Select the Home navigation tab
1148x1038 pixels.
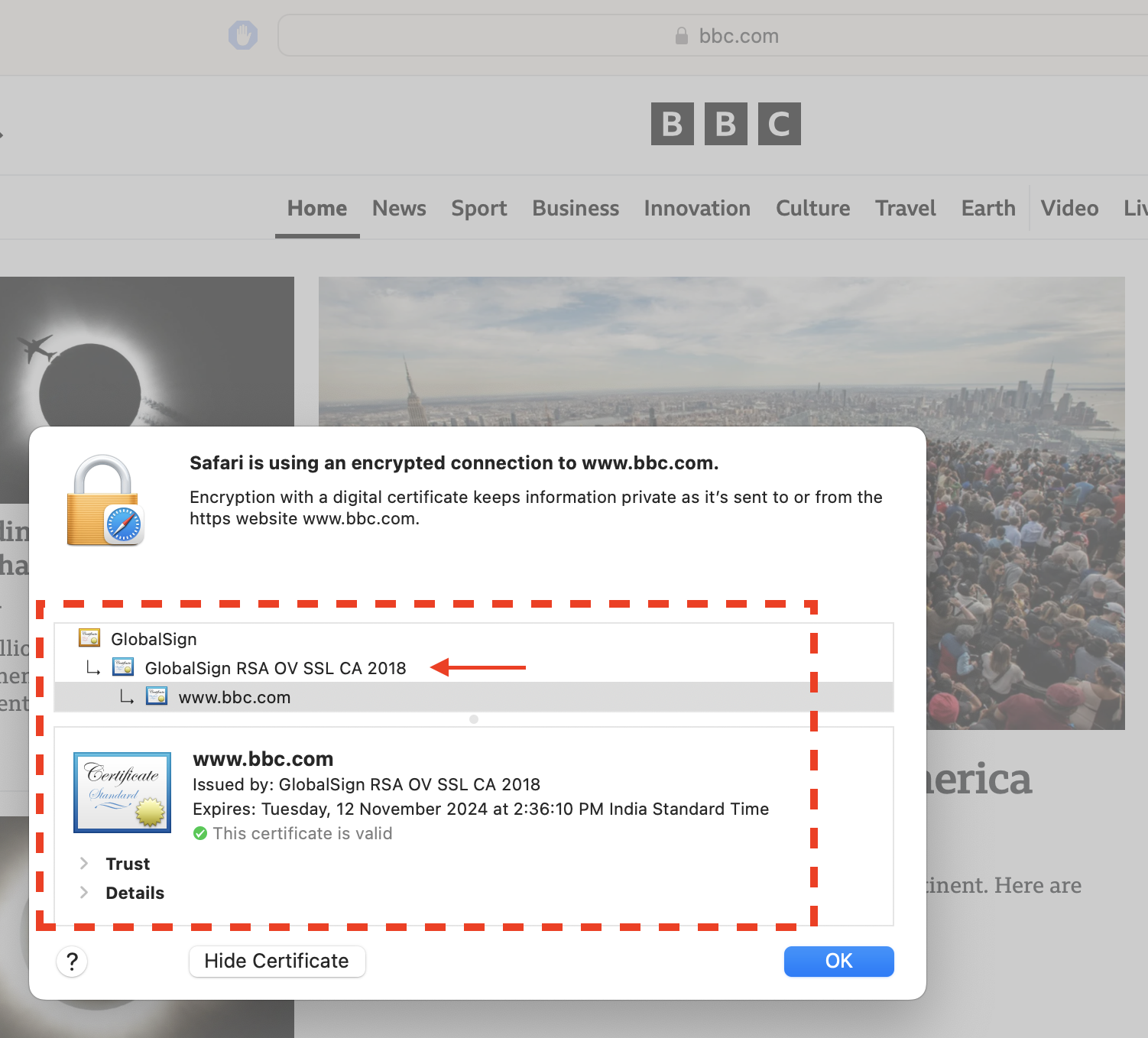click(317, 208)
